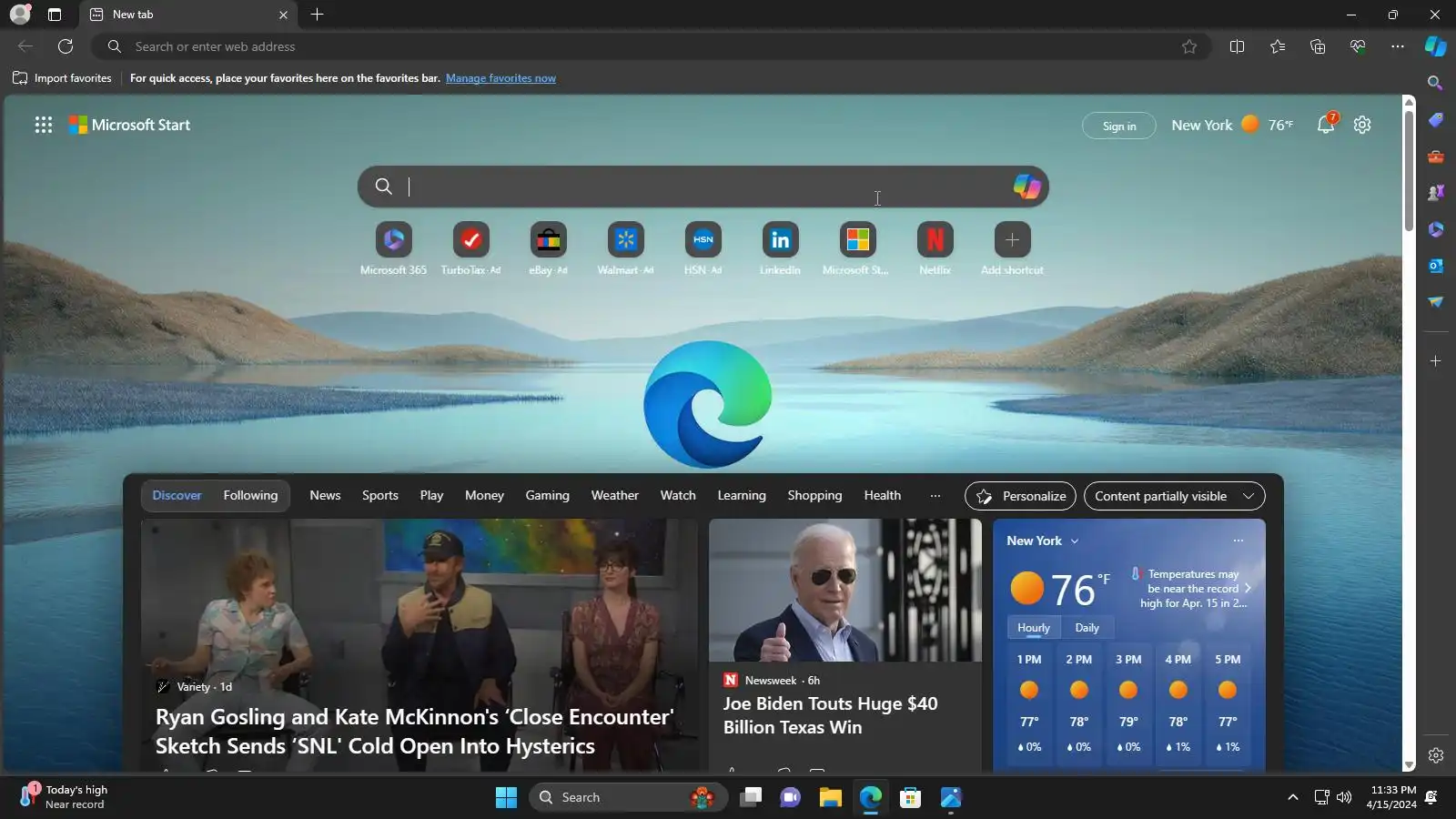Screen dimensions: 1456x819
Task: Click the Copilot icon inside the web search box
Action: pos(1026,187)
